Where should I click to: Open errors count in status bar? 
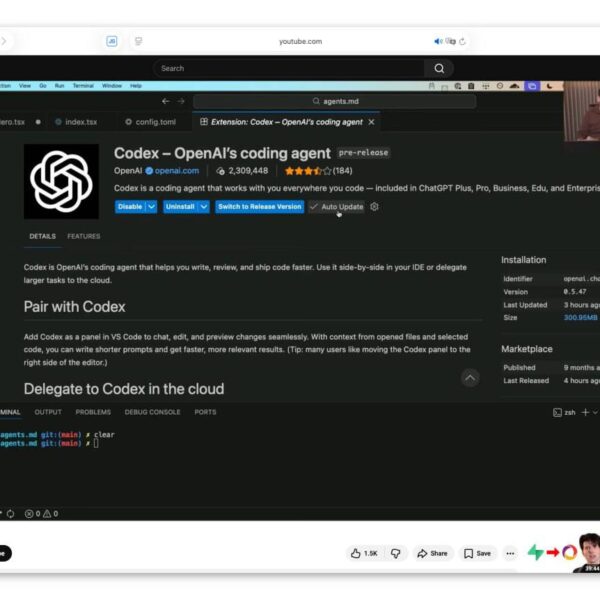[x=32, y=514]
